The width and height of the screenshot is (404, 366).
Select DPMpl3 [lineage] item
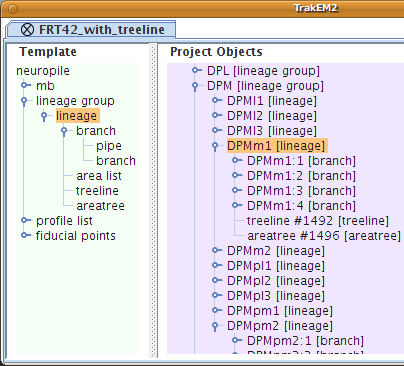[276, 296]
